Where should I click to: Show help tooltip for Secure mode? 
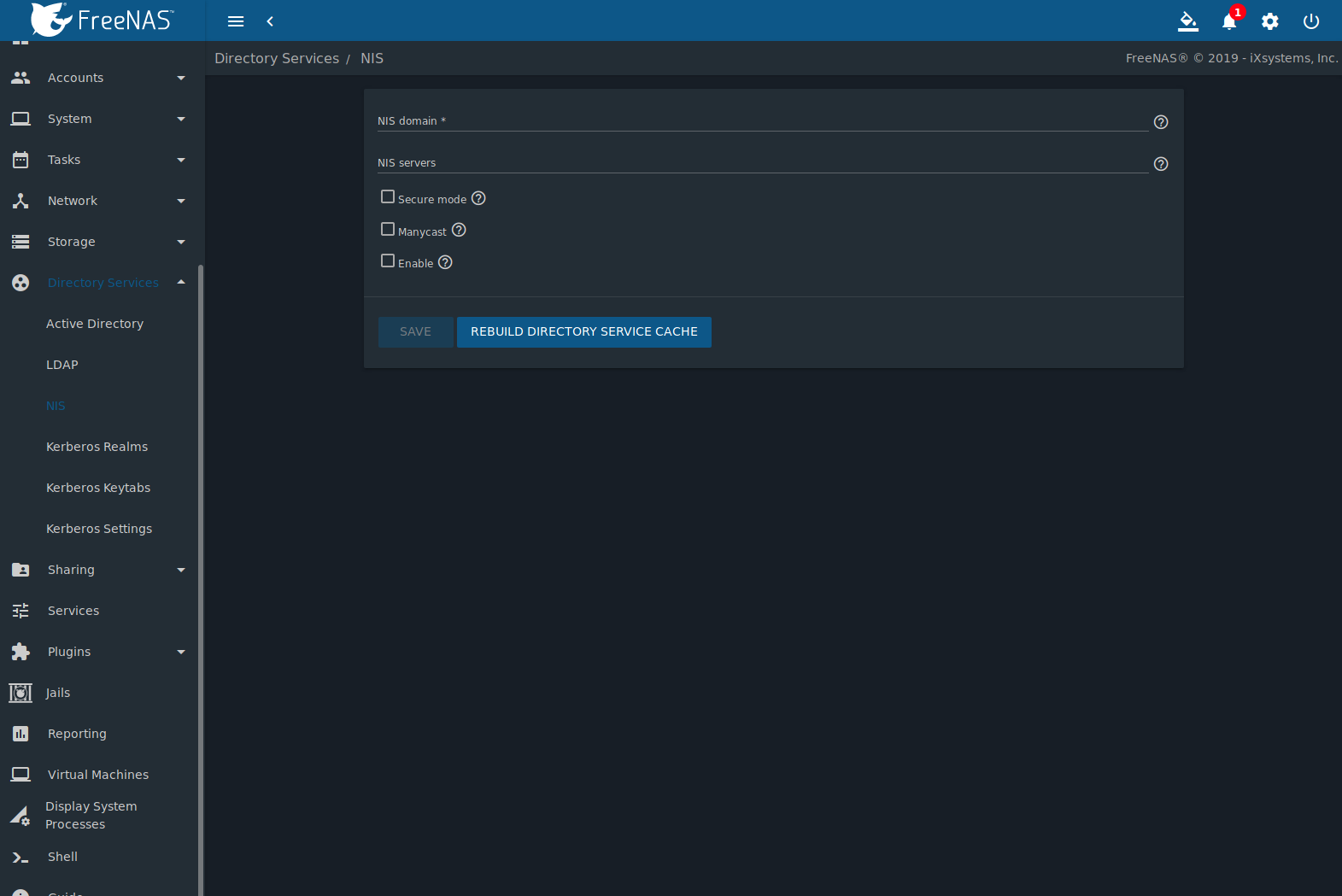tap(478, 198)
